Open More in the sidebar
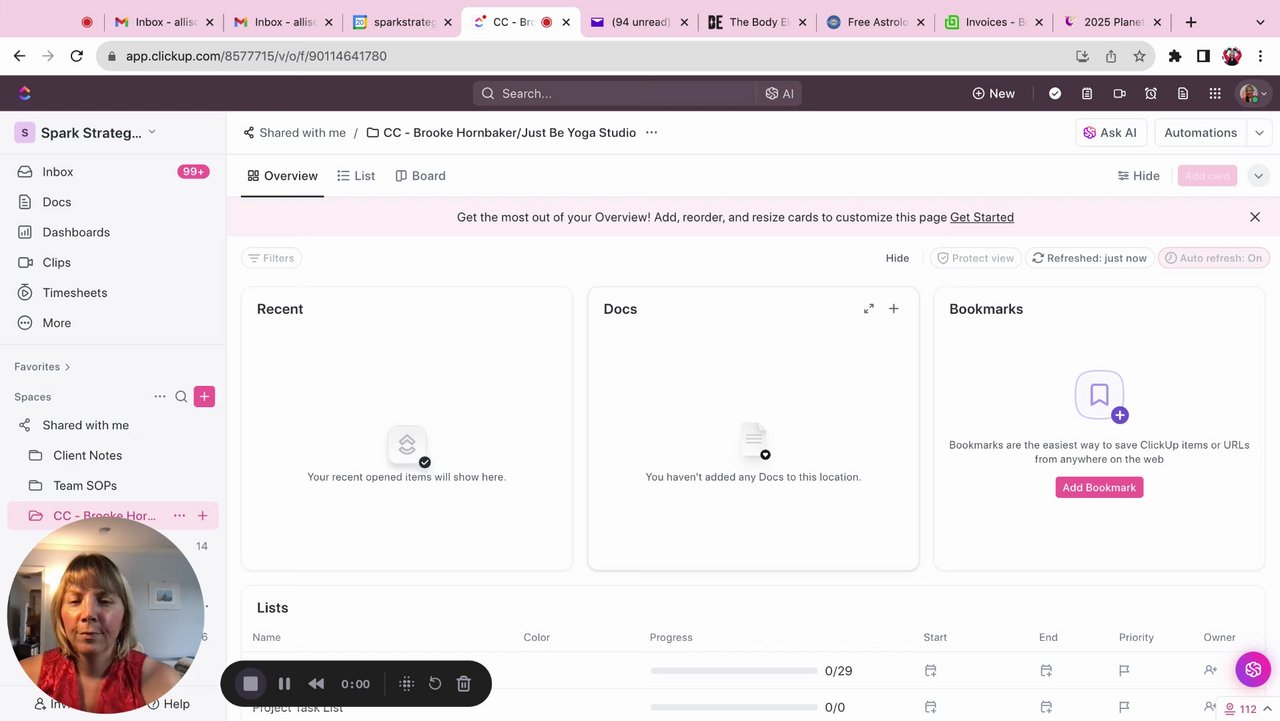Image resolution: width=1280 pixels, height=721 pixels. [x=113, y=323]
